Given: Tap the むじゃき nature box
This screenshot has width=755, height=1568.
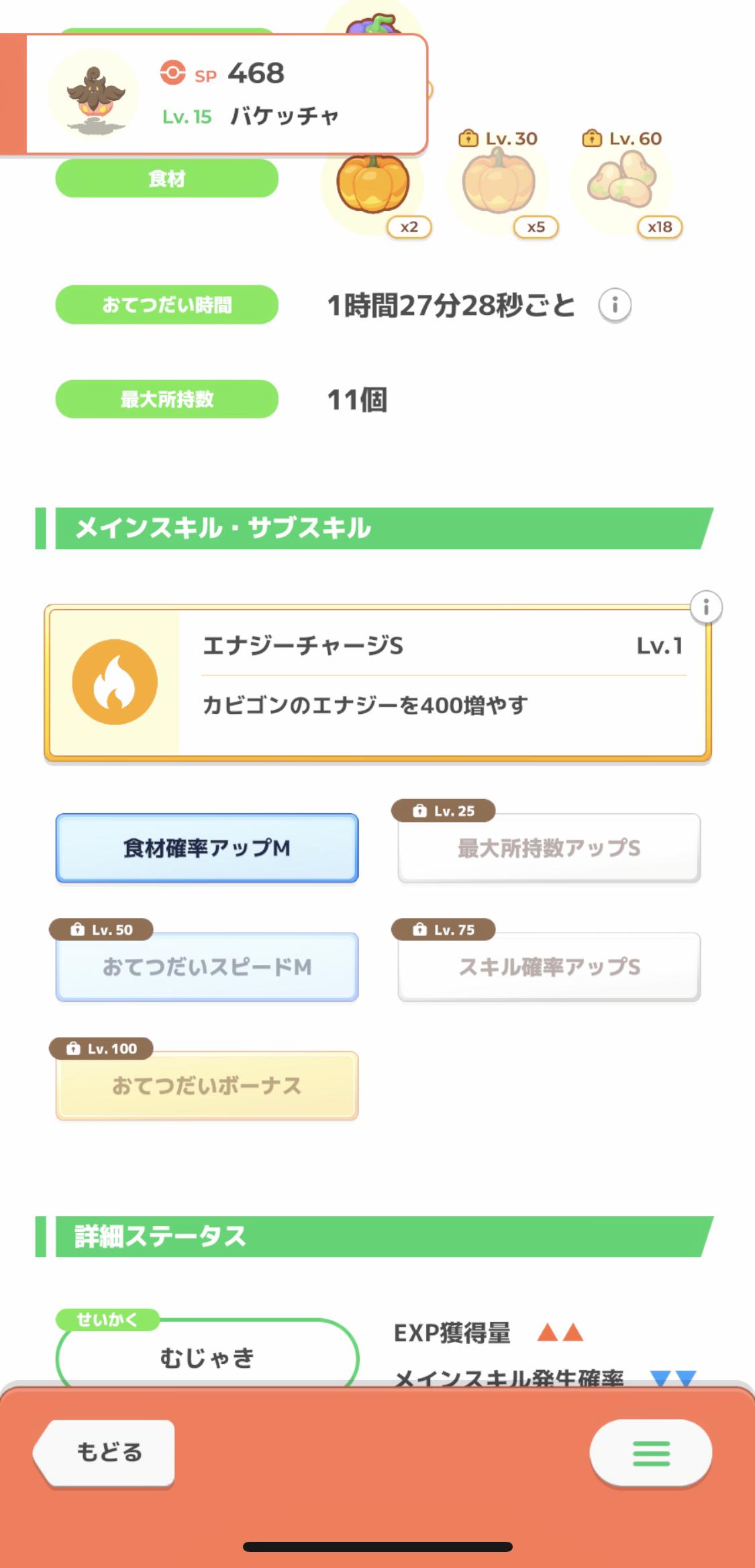Looking at the screenshot, I should pyautogui.click(x=207, y=1356).
